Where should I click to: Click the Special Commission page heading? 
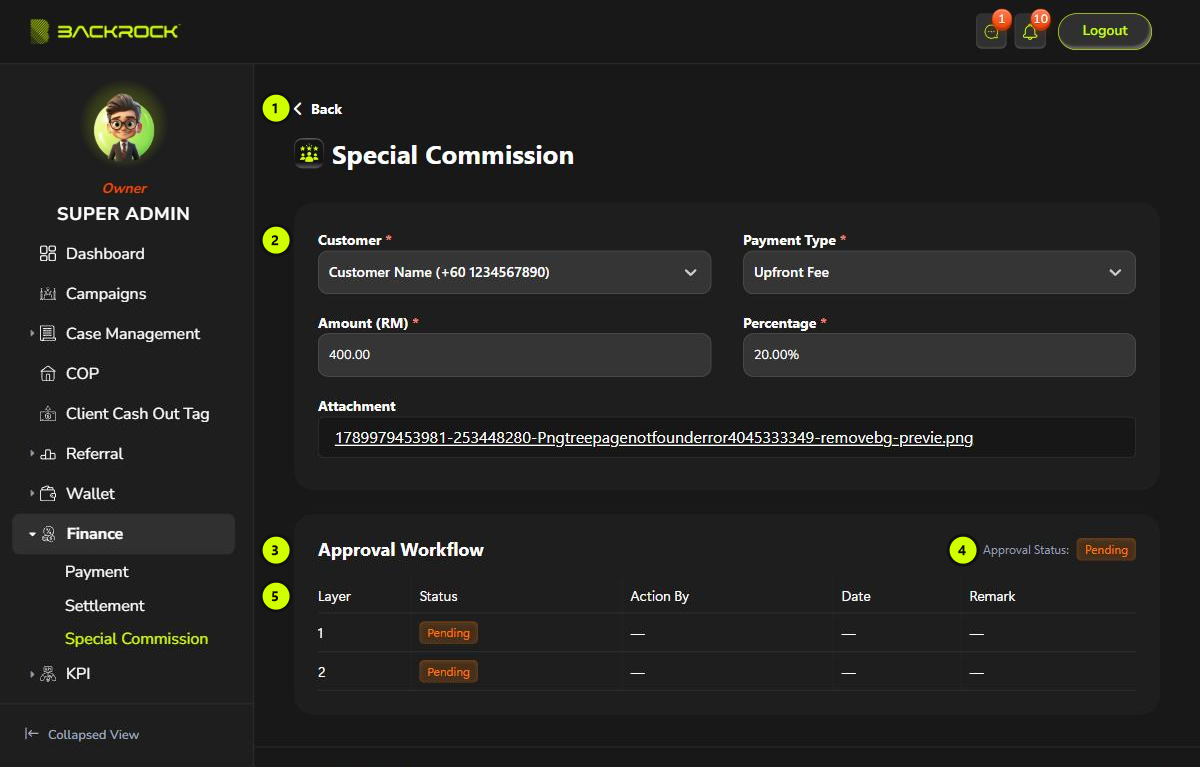pyautogui.click(x=453, y=155)
